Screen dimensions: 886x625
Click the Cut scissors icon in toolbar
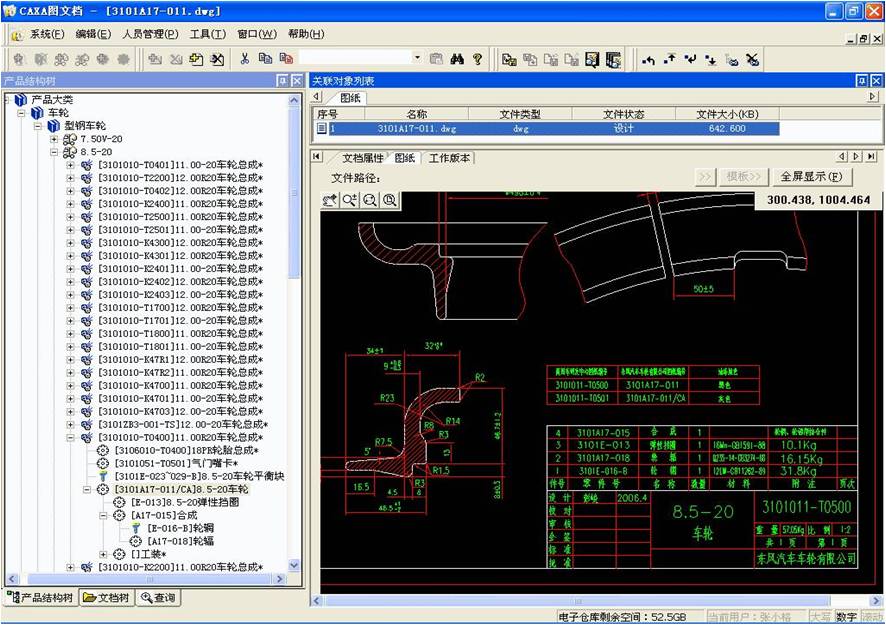point(244,59)
